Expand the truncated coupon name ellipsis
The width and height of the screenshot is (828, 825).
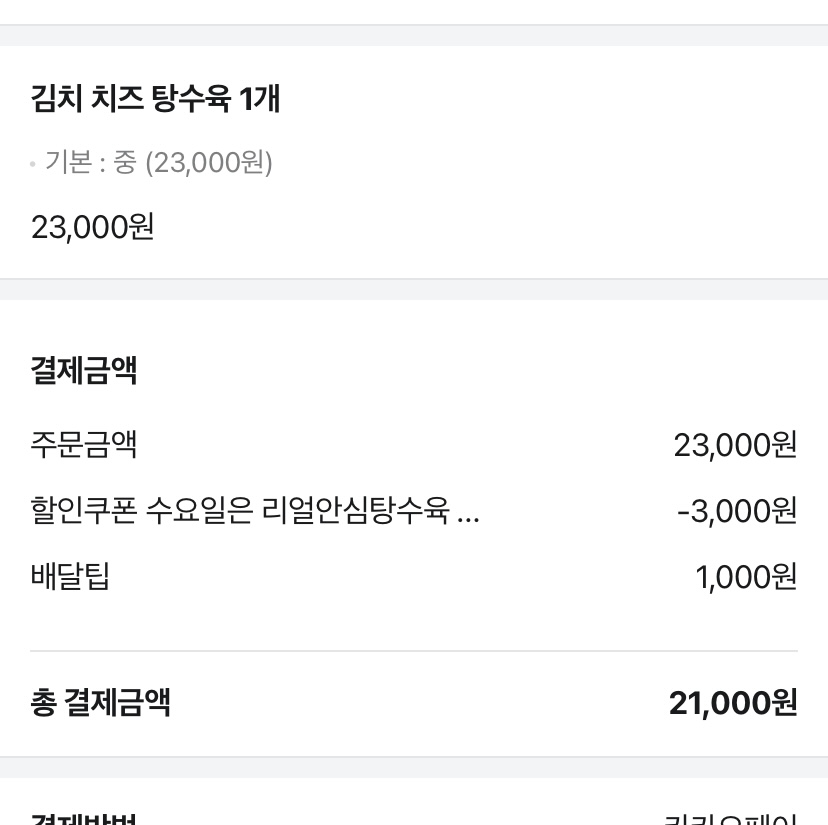(x=467, y=513)
